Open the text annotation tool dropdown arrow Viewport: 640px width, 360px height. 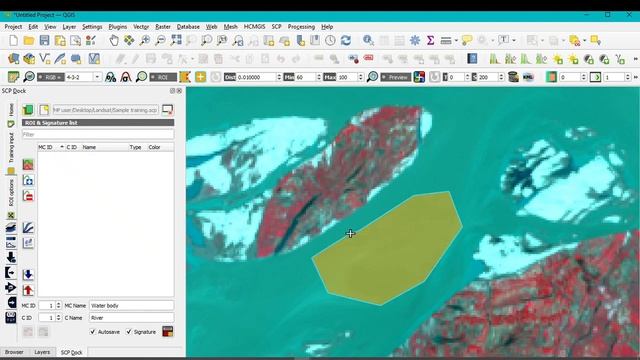[x=514, y=40]
